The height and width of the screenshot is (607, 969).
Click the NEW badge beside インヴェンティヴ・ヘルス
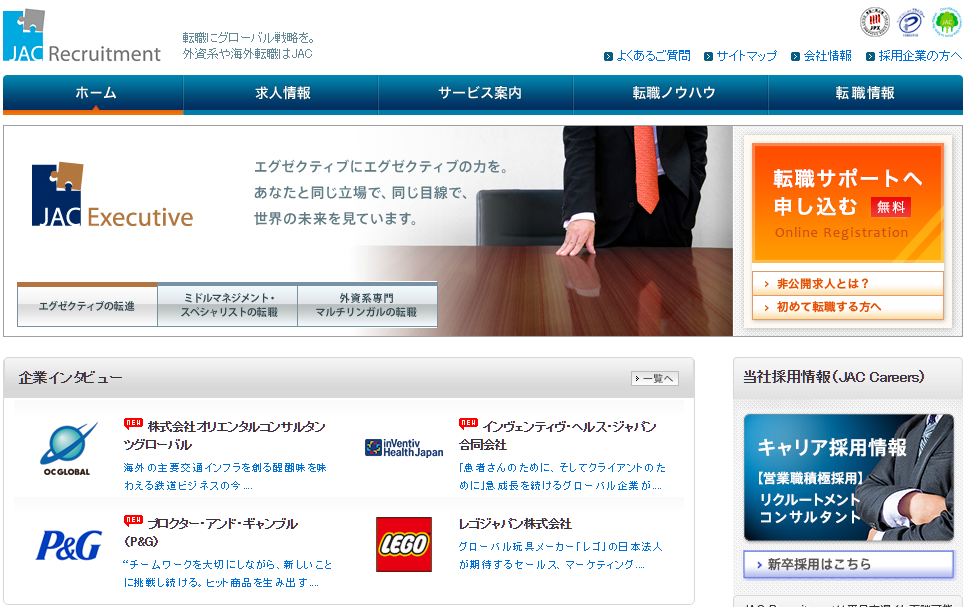coord(468,423)
